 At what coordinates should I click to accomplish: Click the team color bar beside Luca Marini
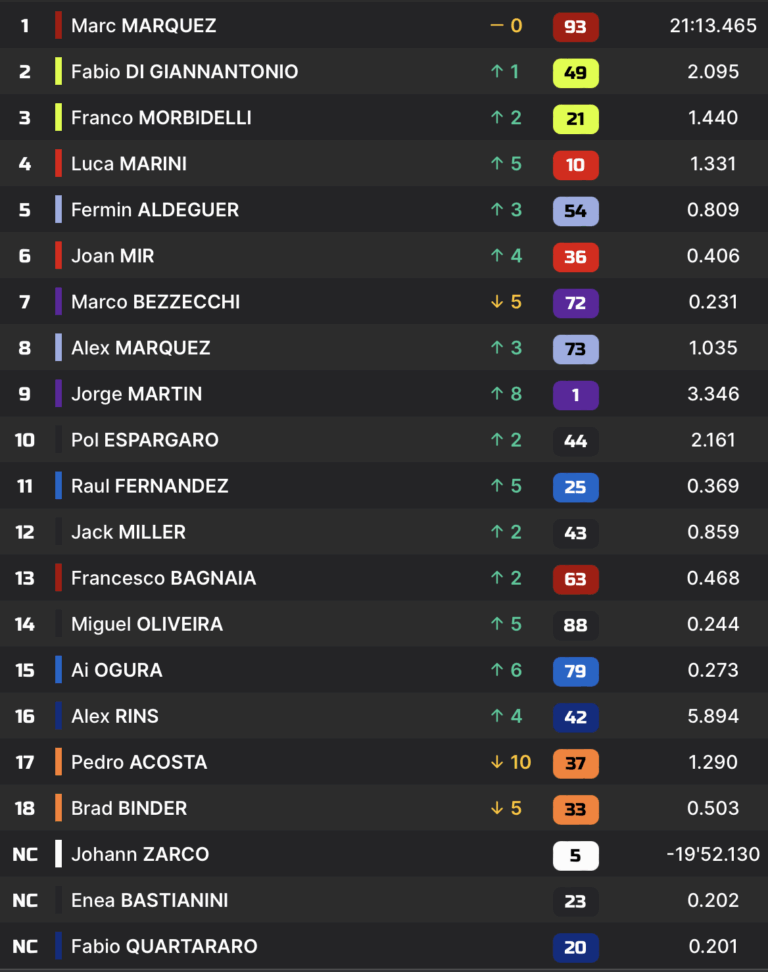59,164
